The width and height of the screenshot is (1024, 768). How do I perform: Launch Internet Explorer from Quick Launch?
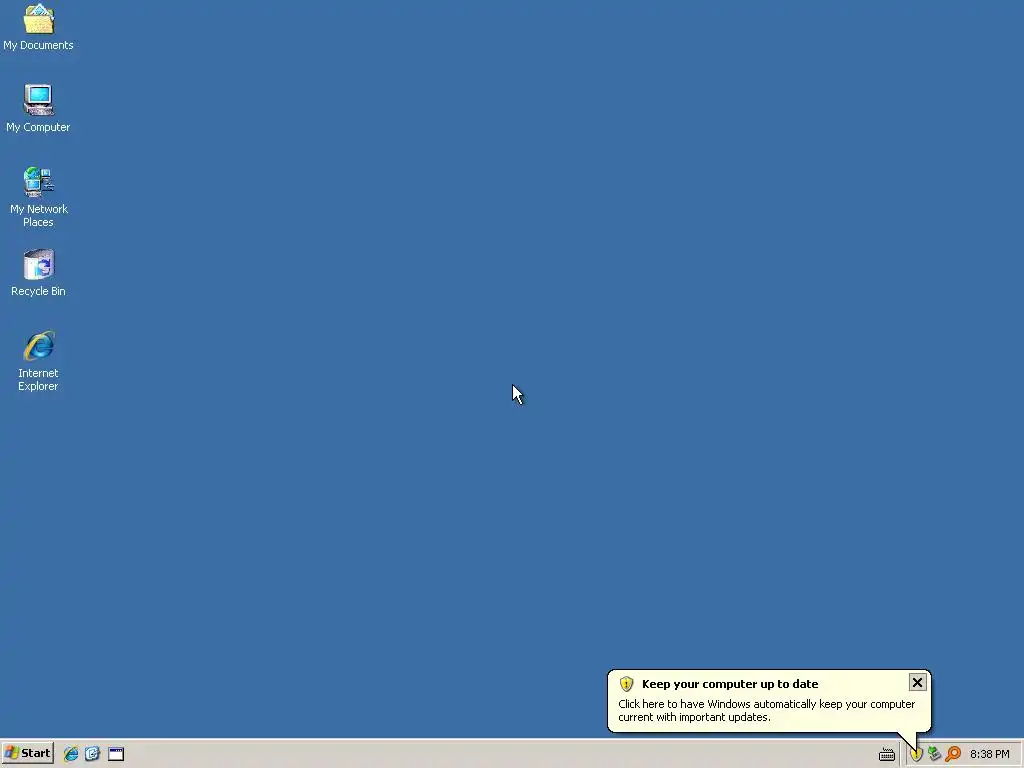(x=71, y=754)
